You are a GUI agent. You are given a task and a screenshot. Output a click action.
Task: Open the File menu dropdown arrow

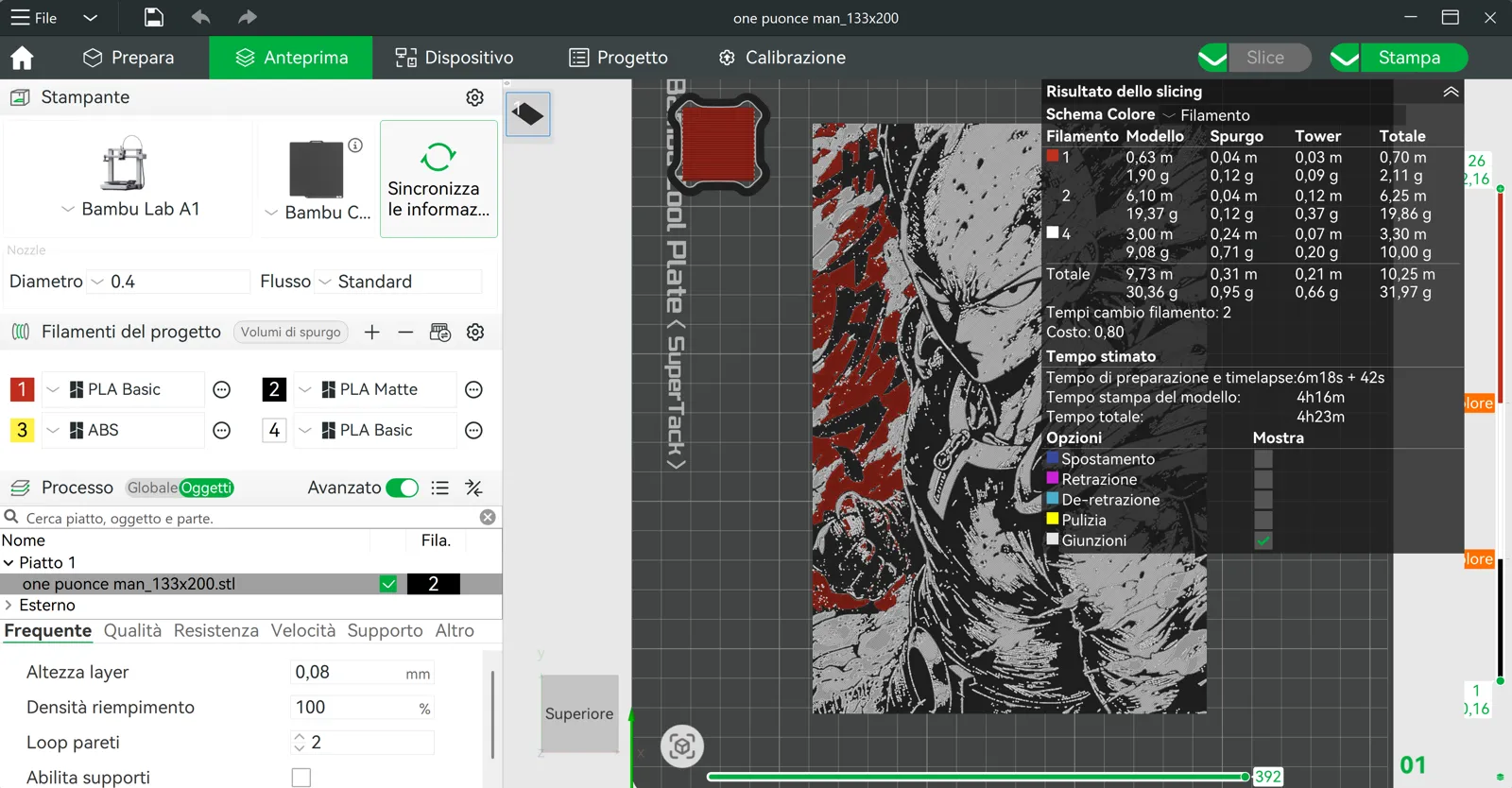pyautogui.click(x=90, y=17)
